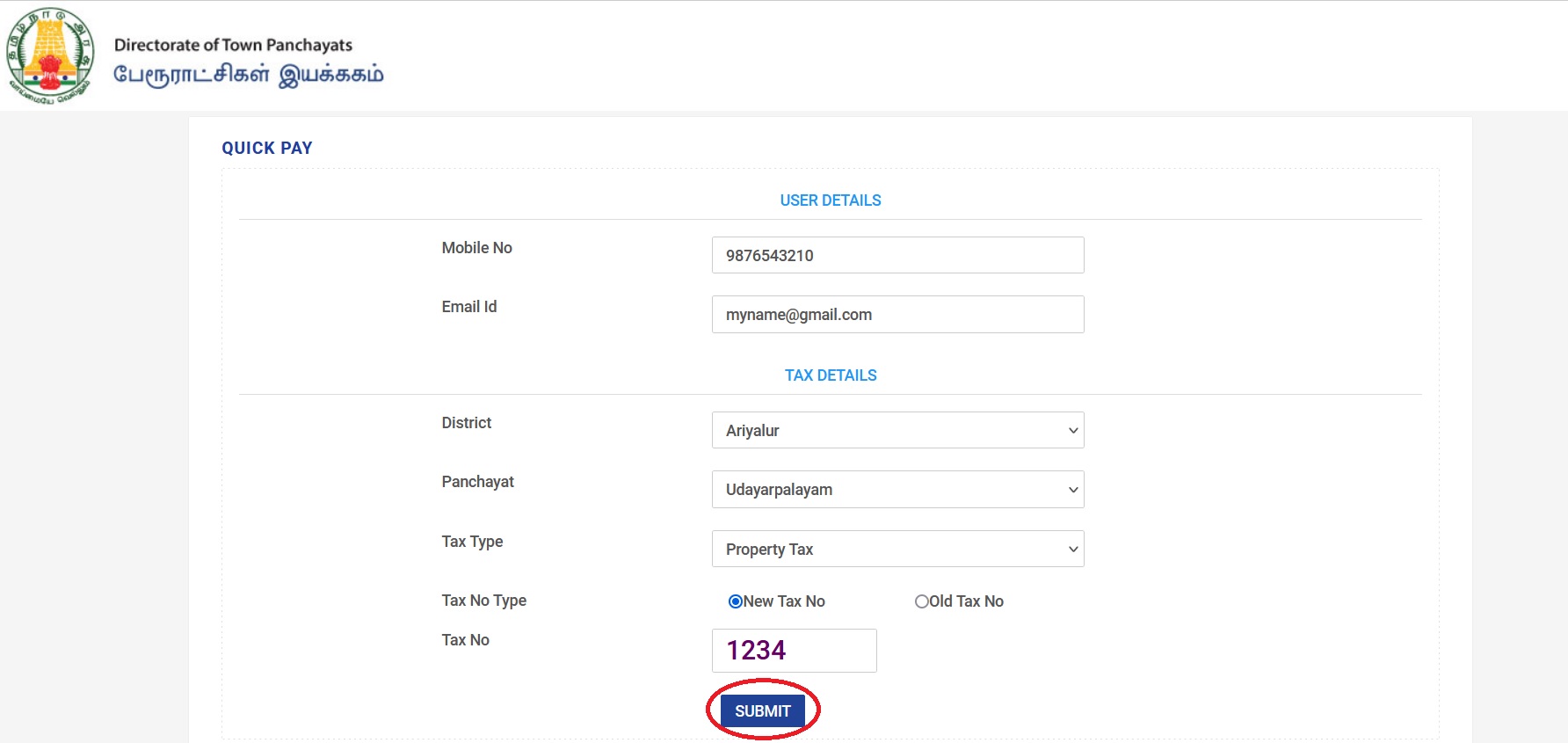Expand the Panchayat dropdown showing Udayarpalayam
This screenshot has width=1568, height=743.
point(897,490)
